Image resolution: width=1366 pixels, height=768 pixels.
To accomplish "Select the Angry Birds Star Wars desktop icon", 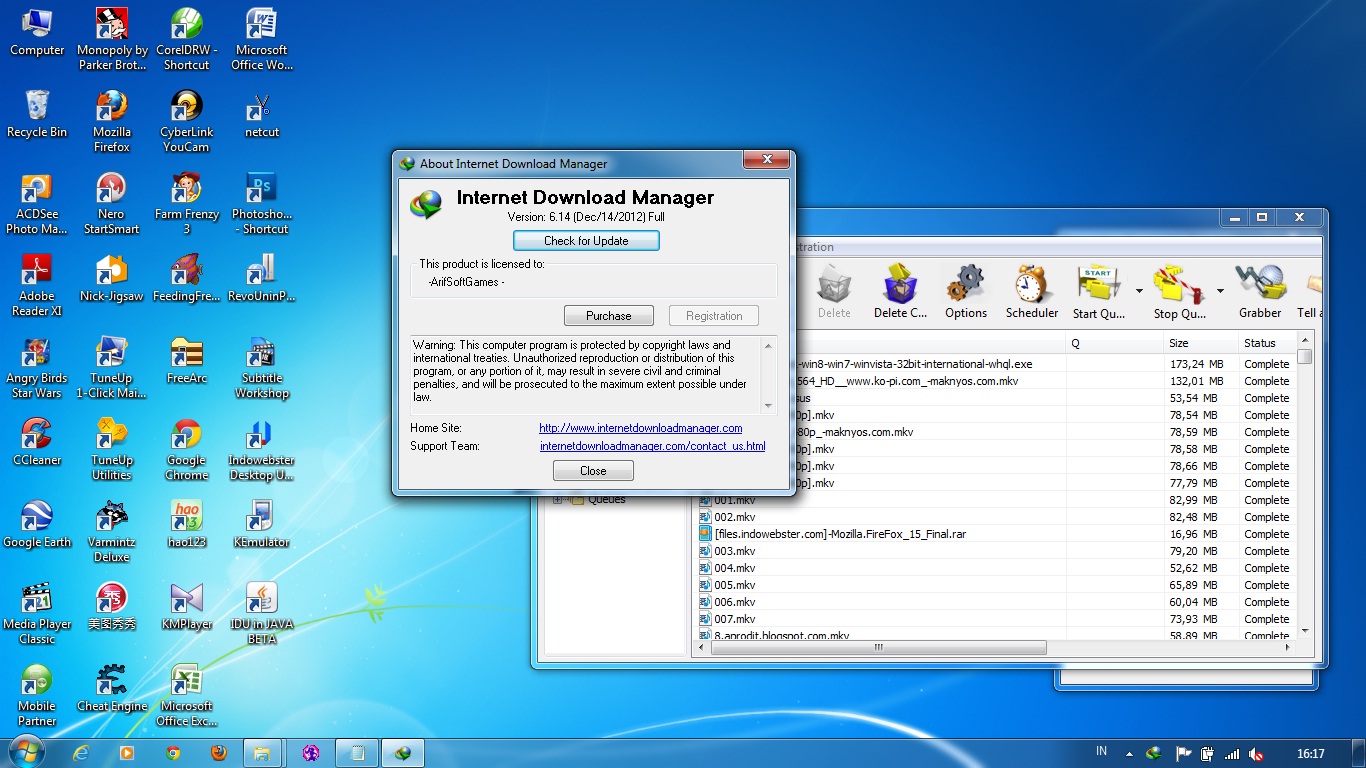I will pos(37,367).
